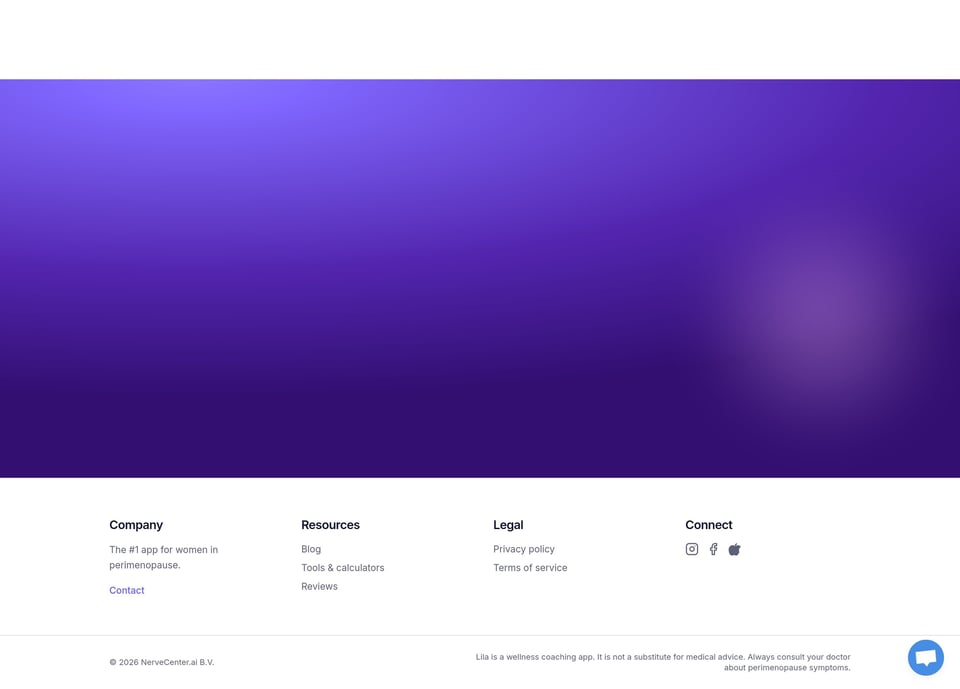Open the Apple App Store icon

[x=735, y=549]
